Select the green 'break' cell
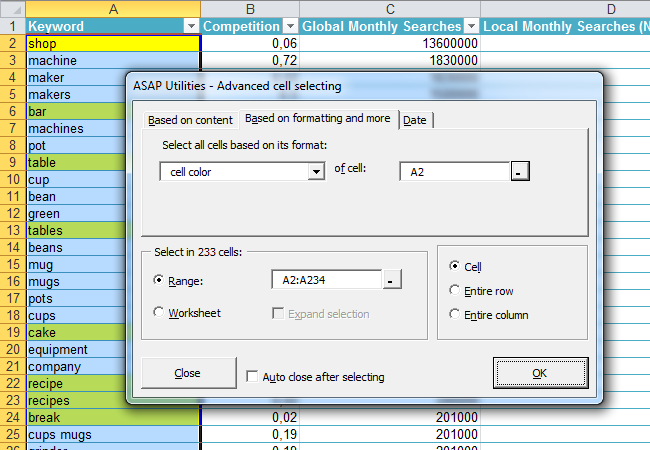650x450 pixels. [x=113, y=417]
